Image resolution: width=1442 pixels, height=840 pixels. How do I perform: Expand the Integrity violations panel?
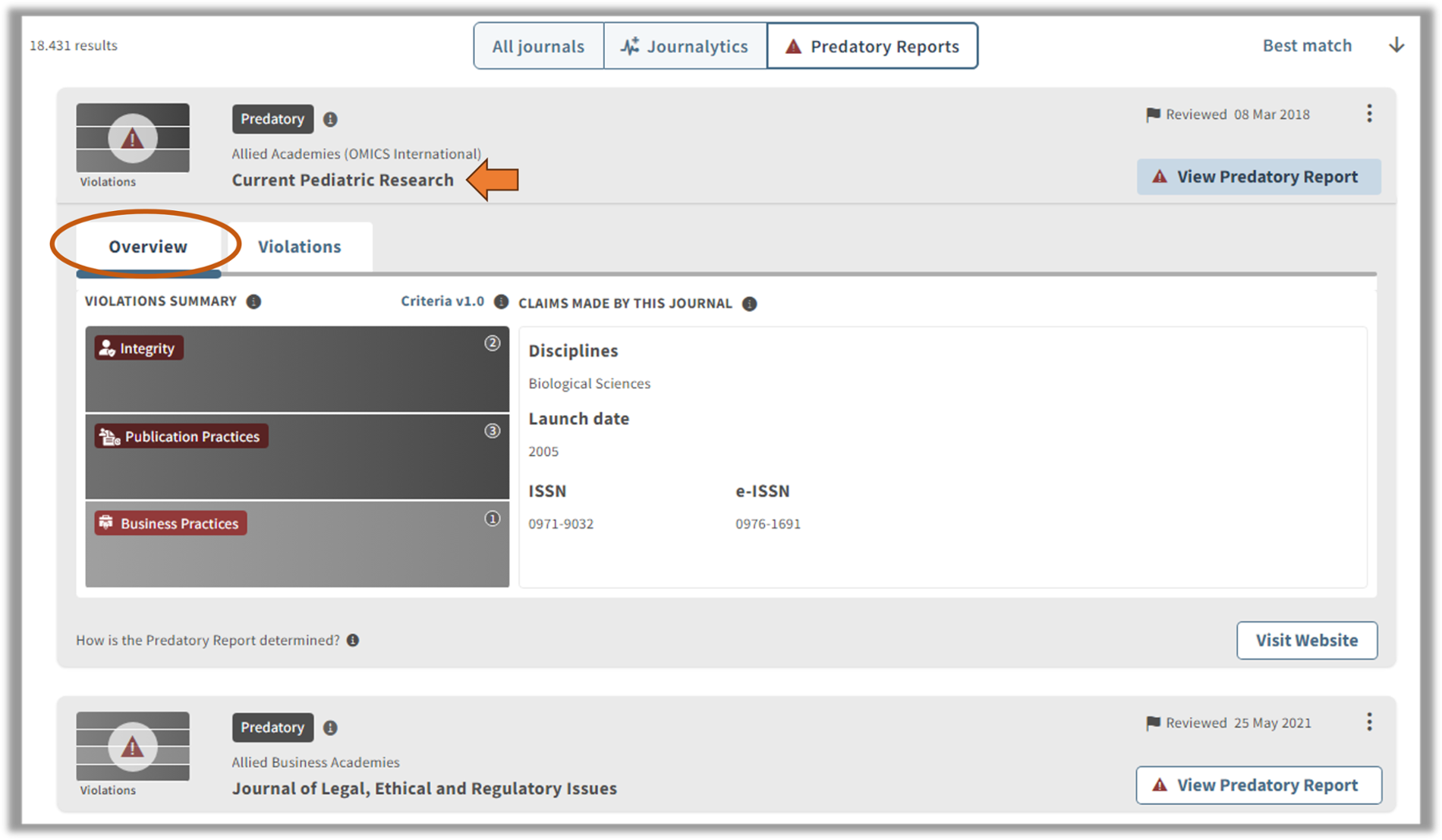(298, 370)
